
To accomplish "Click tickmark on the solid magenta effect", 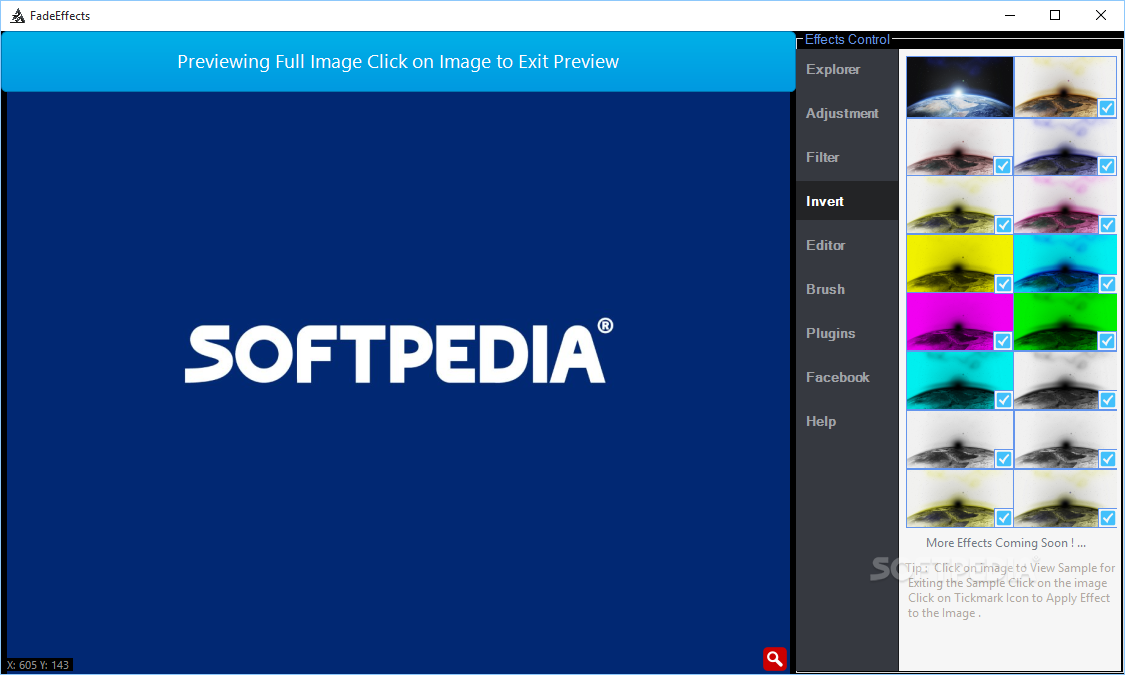I will tap(1003, 341).
